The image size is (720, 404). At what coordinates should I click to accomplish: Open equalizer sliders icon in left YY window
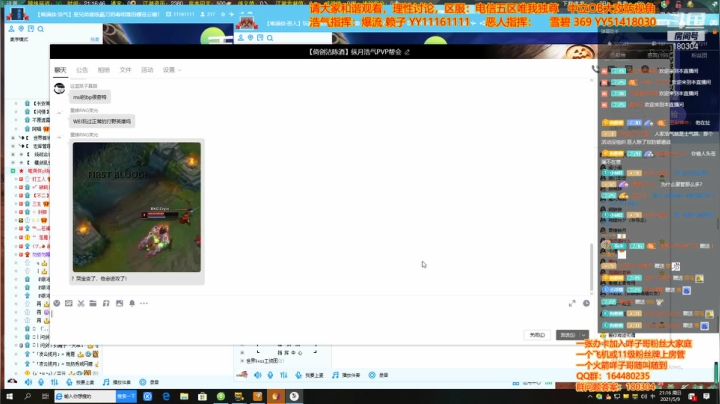pos(55,382)
